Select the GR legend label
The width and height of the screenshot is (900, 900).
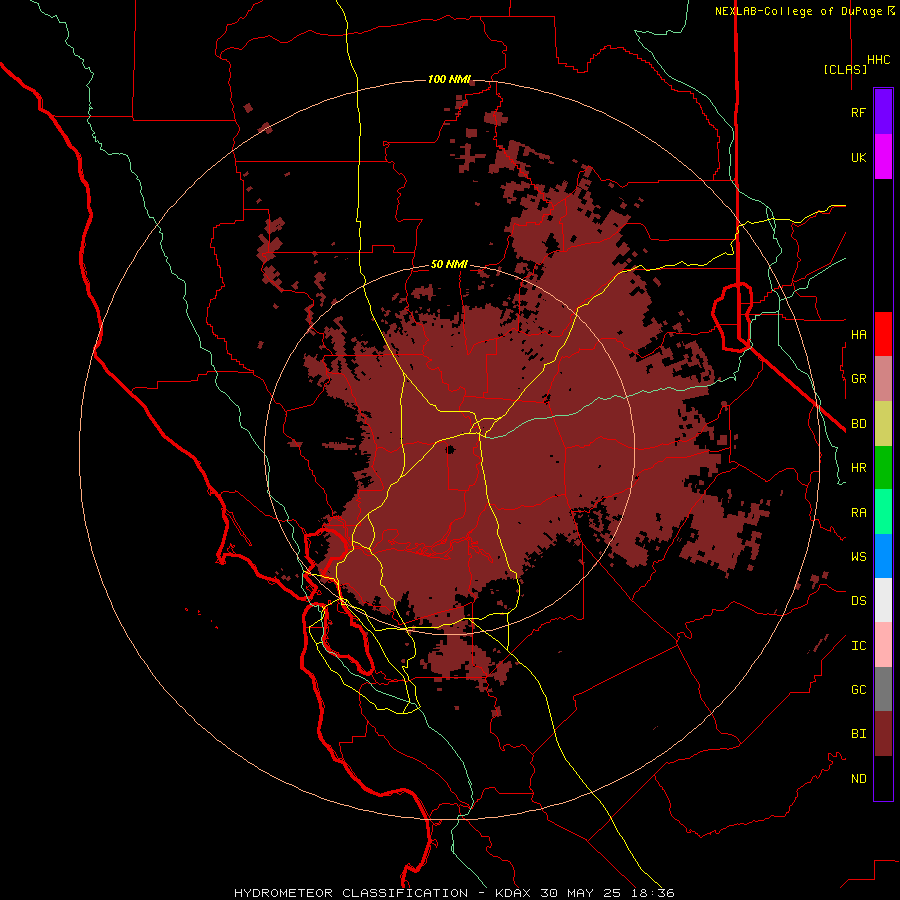click(858, 379)
